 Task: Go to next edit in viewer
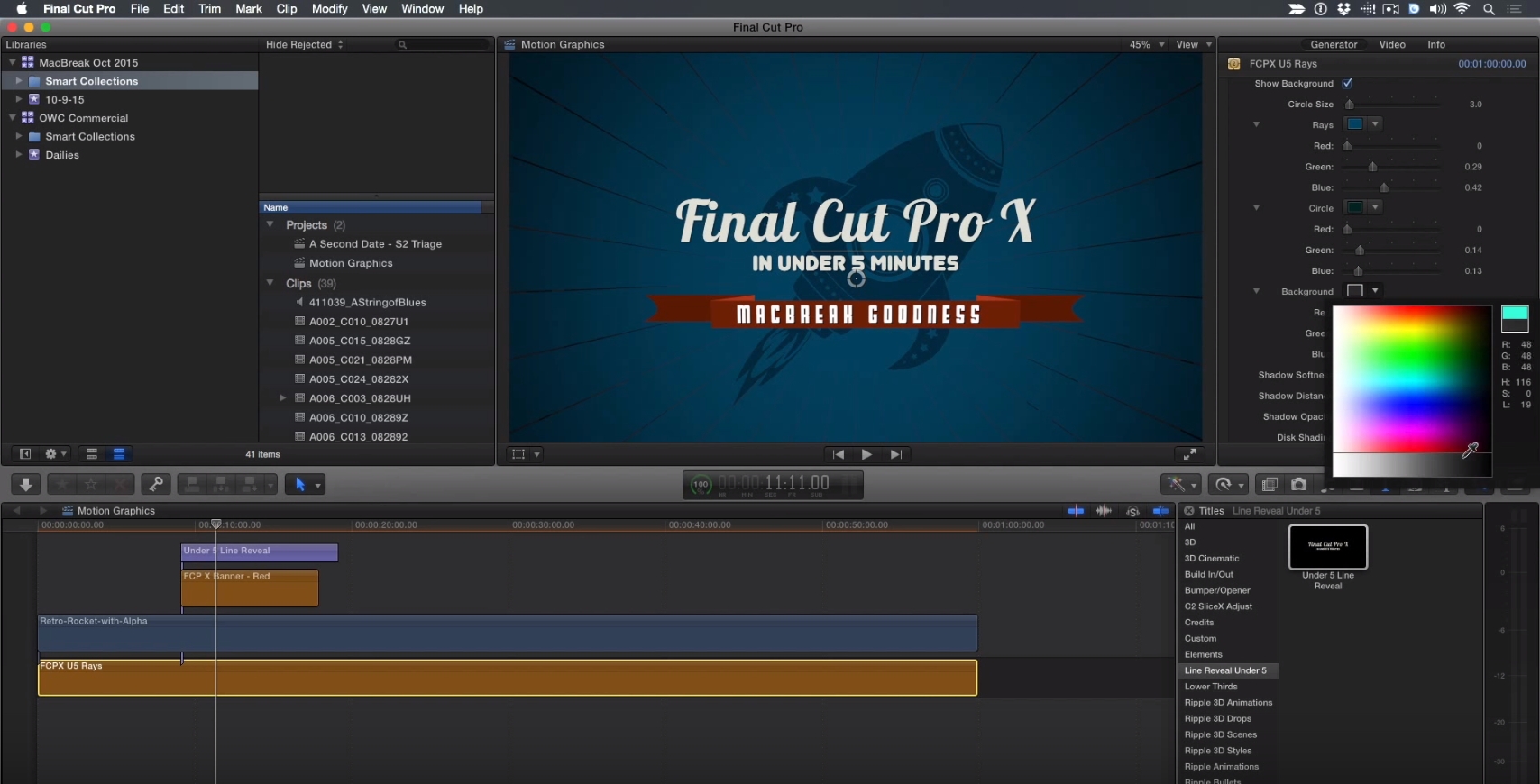[x=895, y=454]
